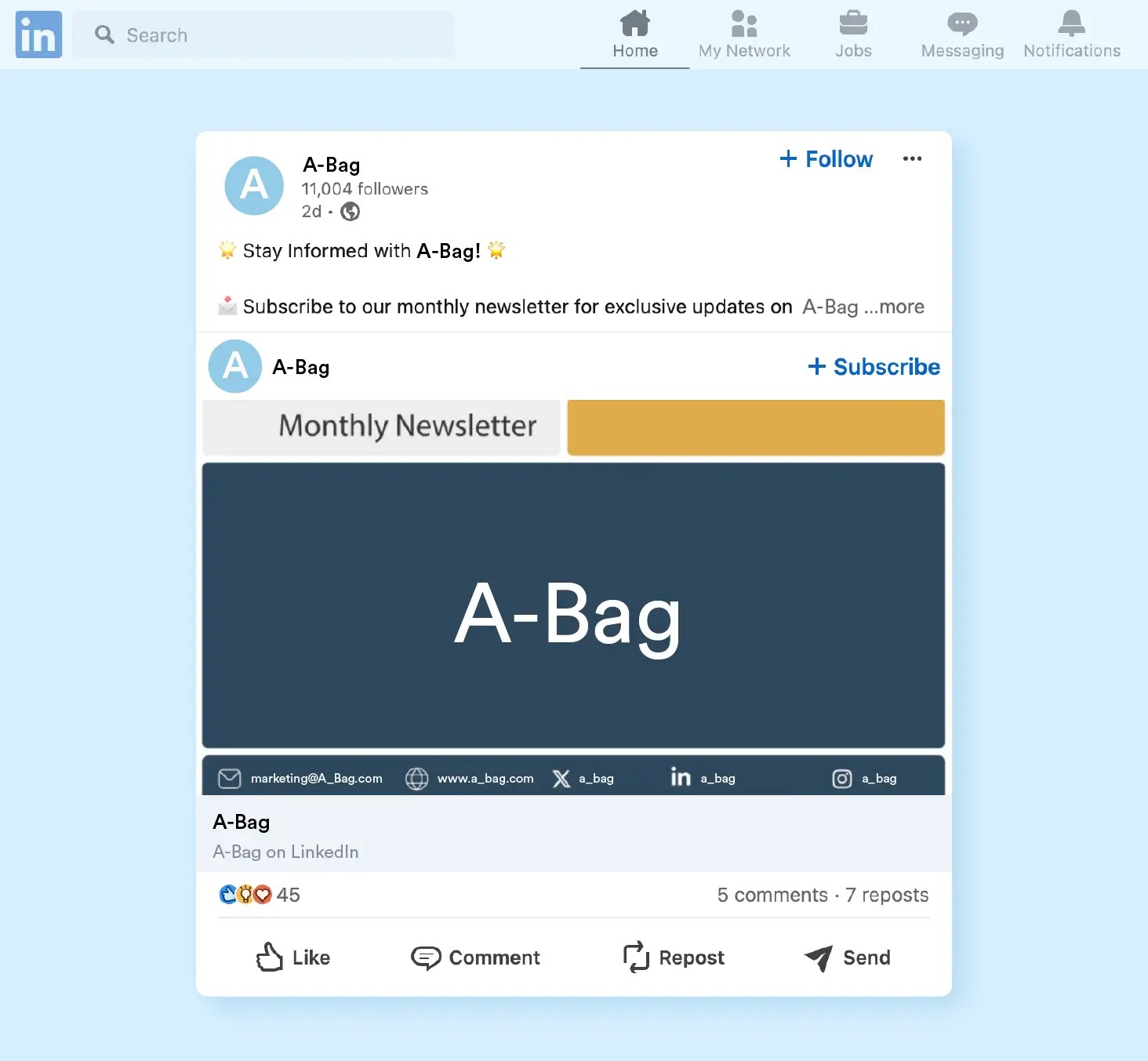Click the X handle a_bag in newsletter footer
The width and height of the screenshot is (1148, 1061).
pyautogui.click(x=583, y=778)
